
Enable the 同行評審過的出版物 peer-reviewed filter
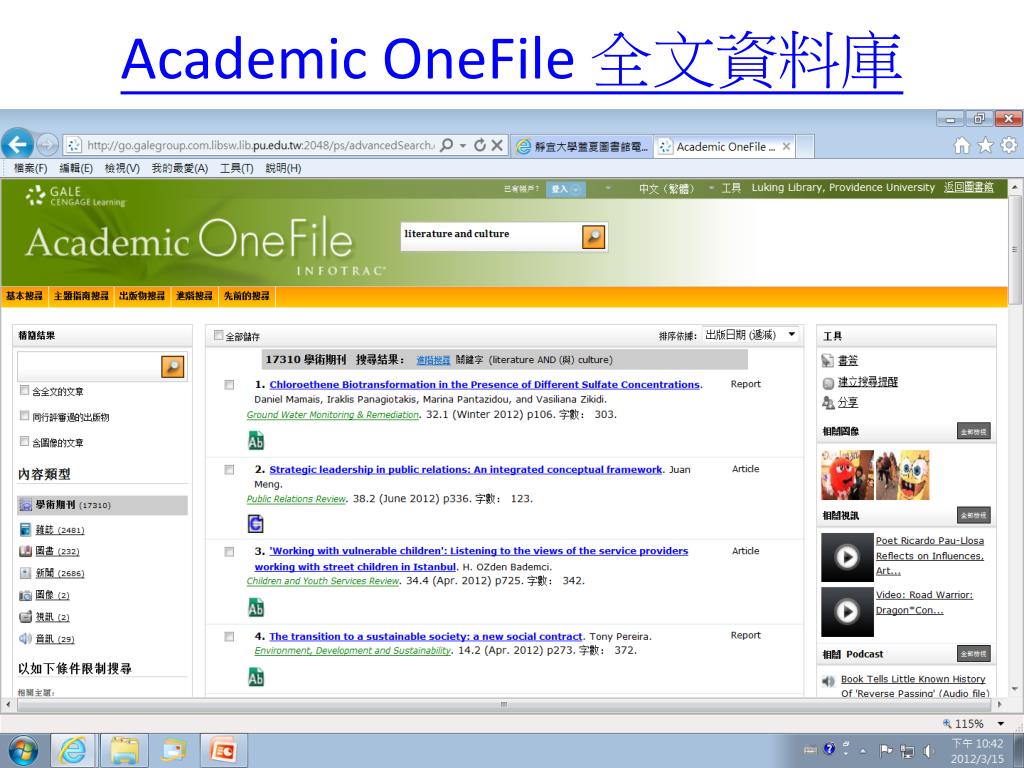click(24, 416)
